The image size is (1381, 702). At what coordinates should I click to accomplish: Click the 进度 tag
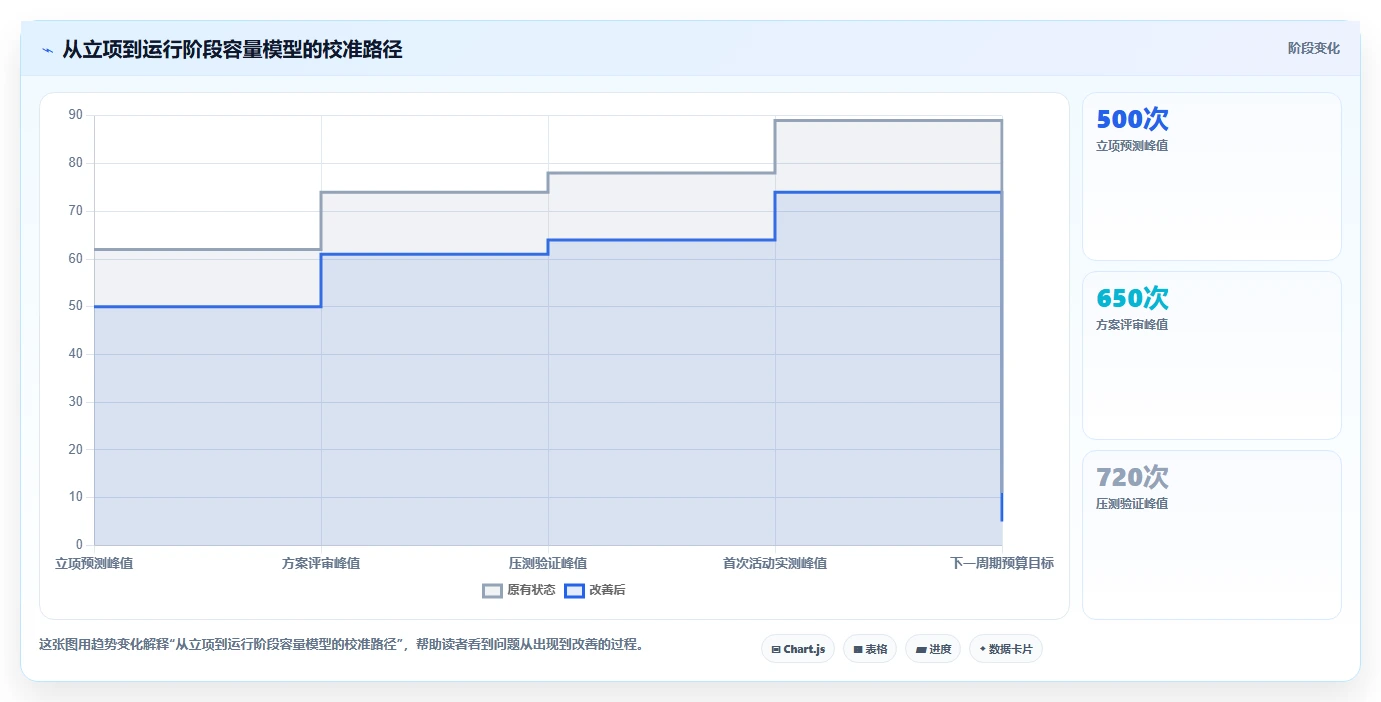pos(933,649)
